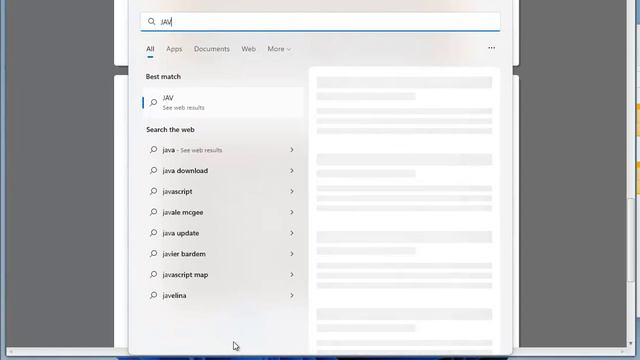Expand the java suggestion chevron
Viewport: 640px width, 360px height.
pos(292,150)
